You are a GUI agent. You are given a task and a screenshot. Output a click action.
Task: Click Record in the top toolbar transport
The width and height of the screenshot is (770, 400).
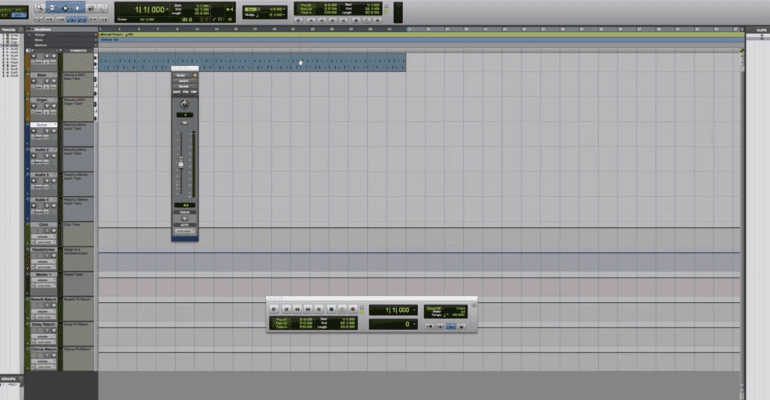click(378, 20)
